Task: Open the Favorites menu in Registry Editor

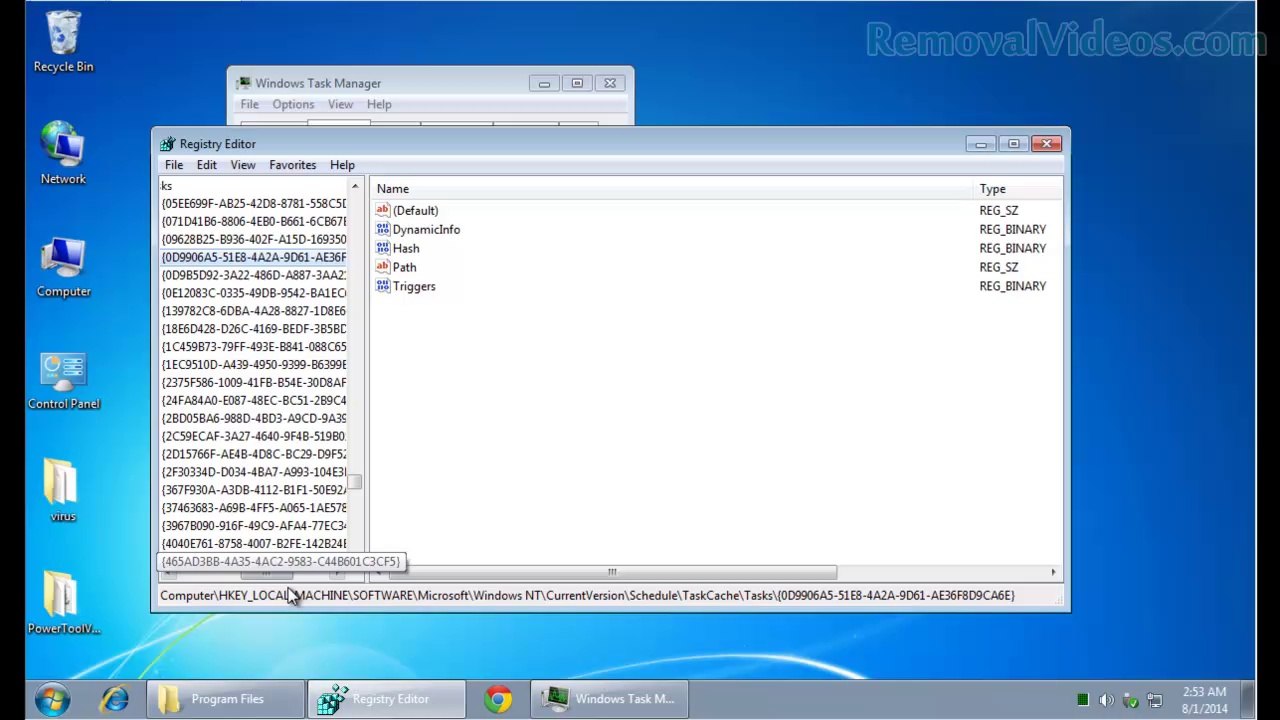Action: coord(292,165)
